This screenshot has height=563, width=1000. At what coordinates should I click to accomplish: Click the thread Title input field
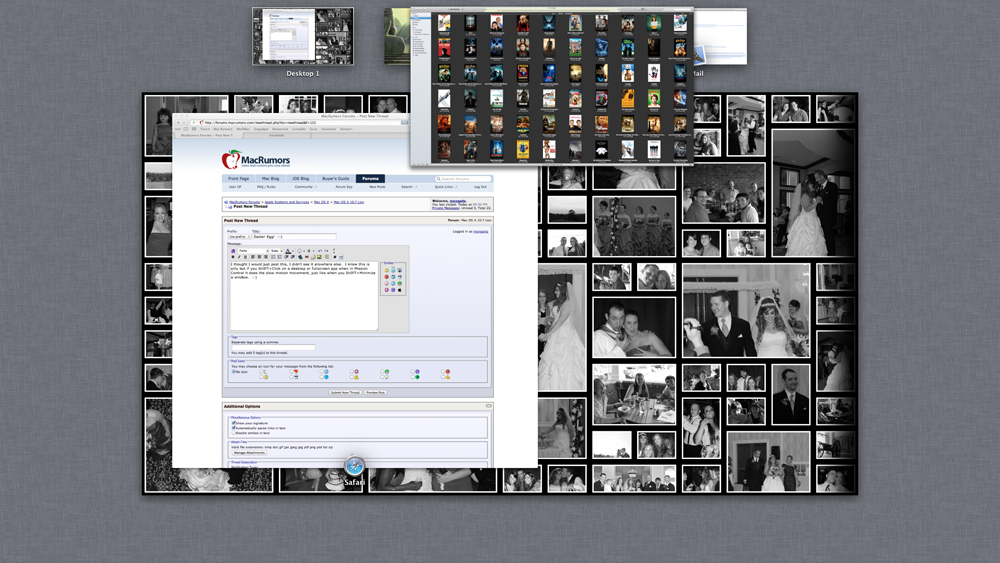coord(294,237)
